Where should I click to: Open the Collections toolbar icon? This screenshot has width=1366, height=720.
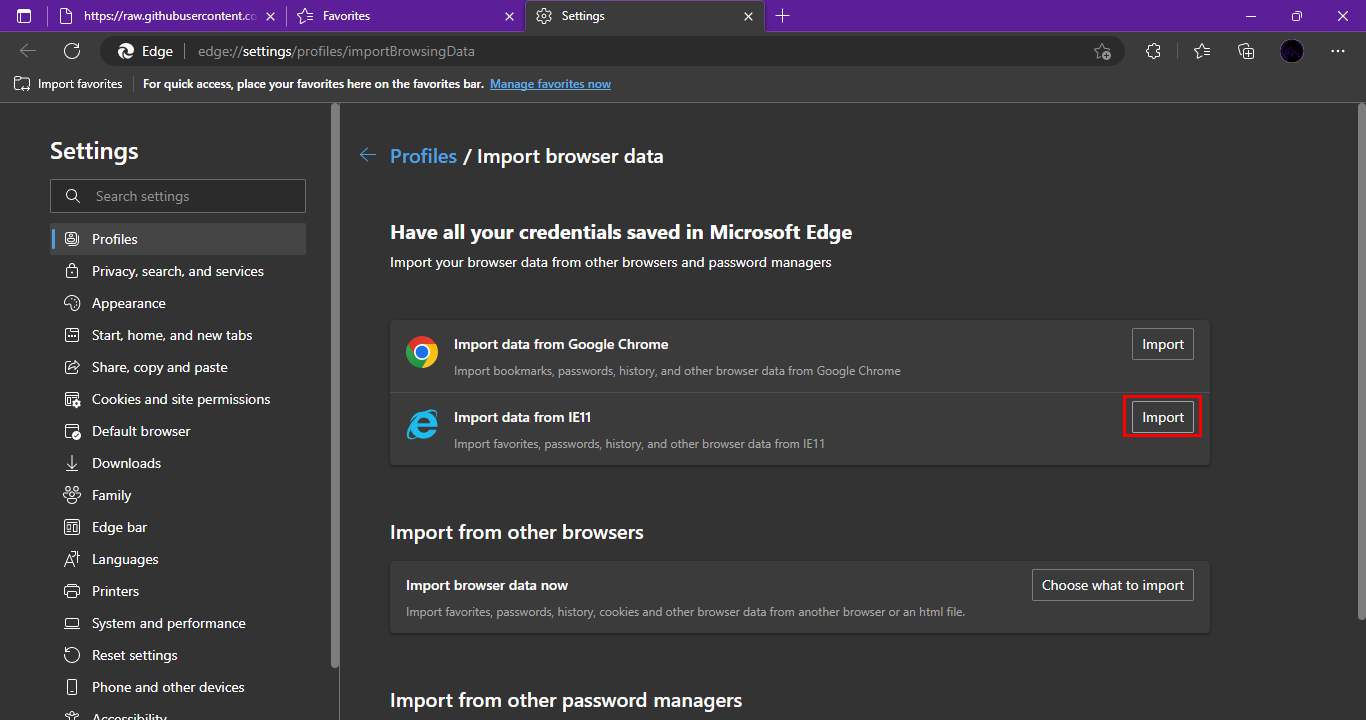1246,51
